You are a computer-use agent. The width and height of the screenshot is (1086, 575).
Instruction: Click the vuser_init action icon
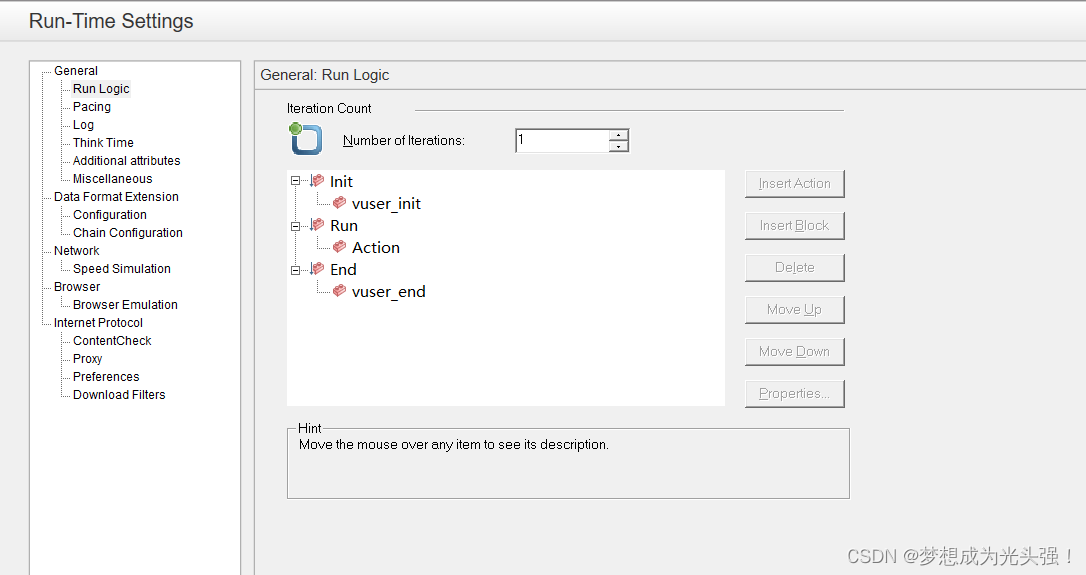[x=339, y=203]
